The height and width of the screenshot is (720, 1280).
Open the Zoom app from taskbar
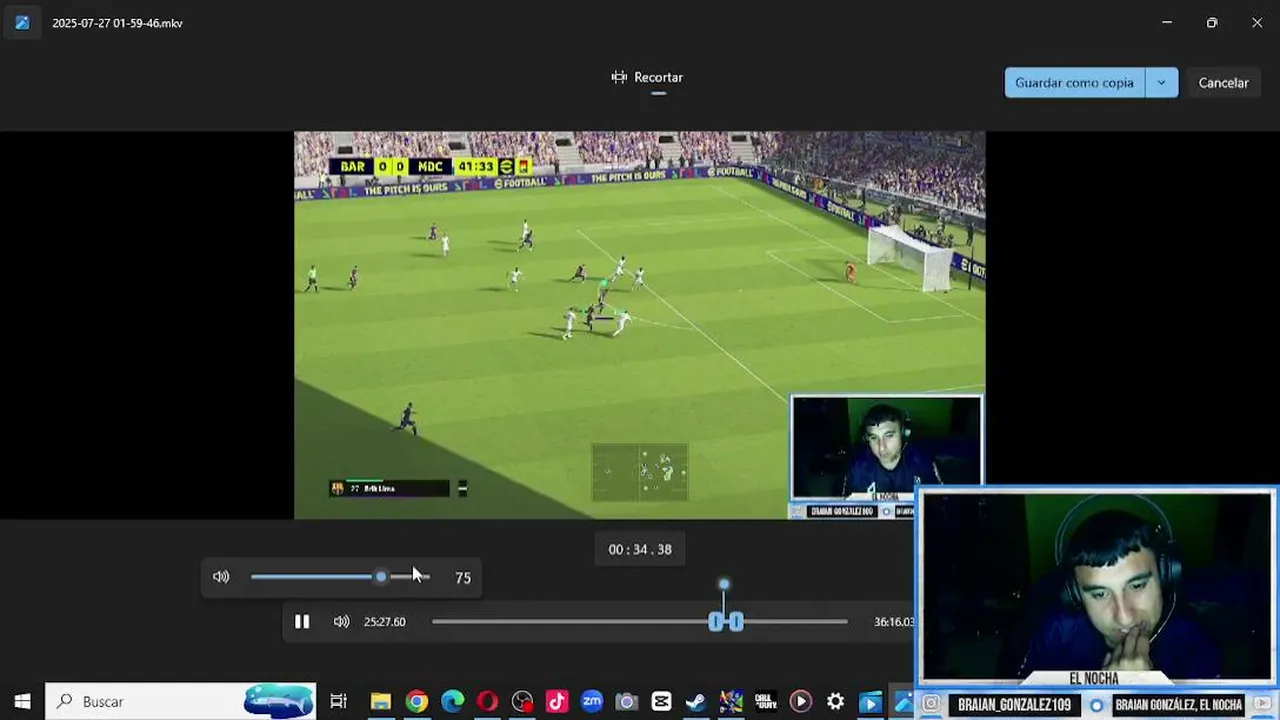(x=592, y=702)
